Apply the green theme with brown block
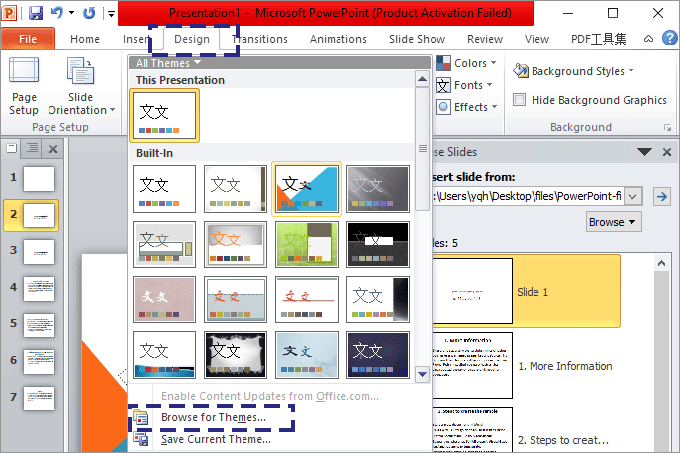 tap(307, 244)
